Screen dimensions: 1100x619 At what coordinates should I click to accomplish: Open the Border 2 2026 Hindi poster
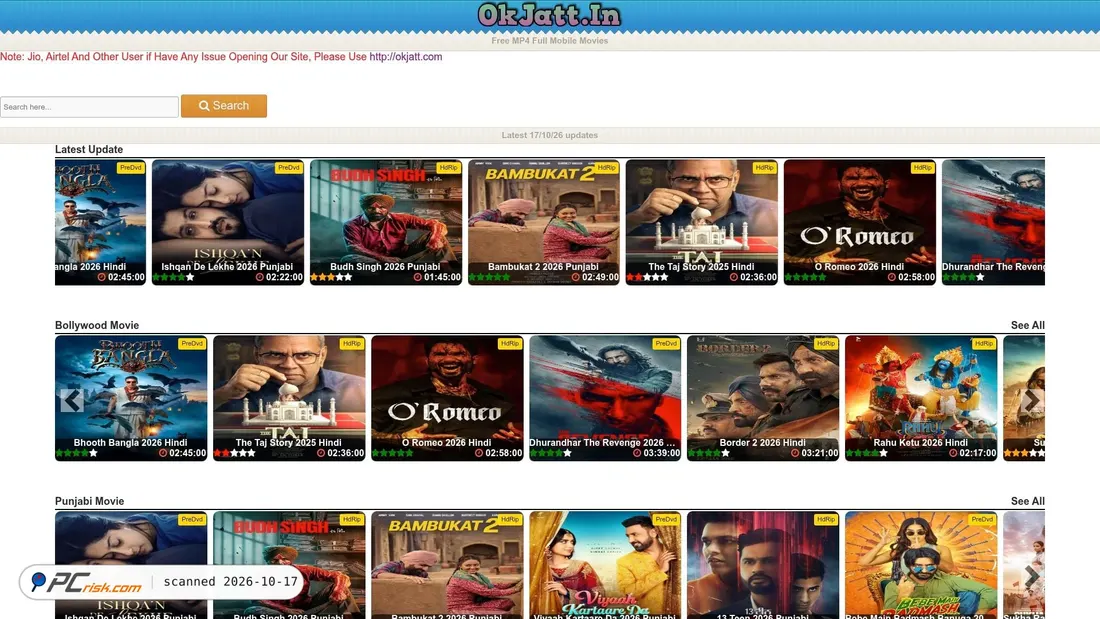pyautogui.click(x=763, y=398)
